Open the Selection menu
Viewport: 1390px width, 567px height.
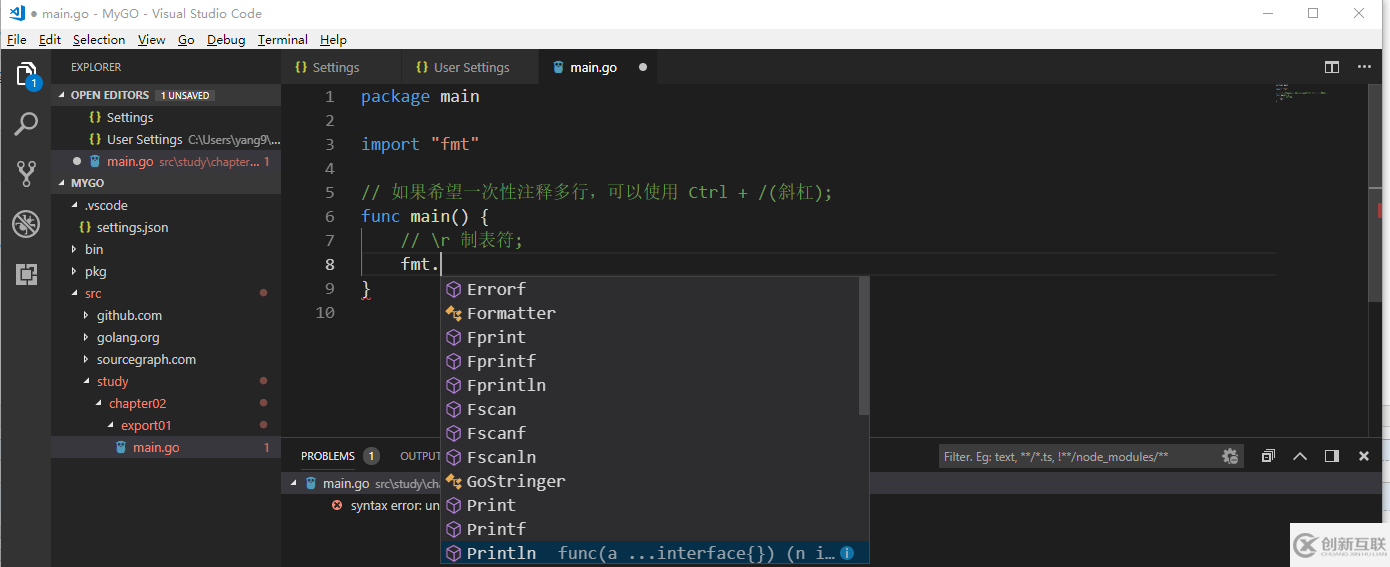tap(99, 40)
